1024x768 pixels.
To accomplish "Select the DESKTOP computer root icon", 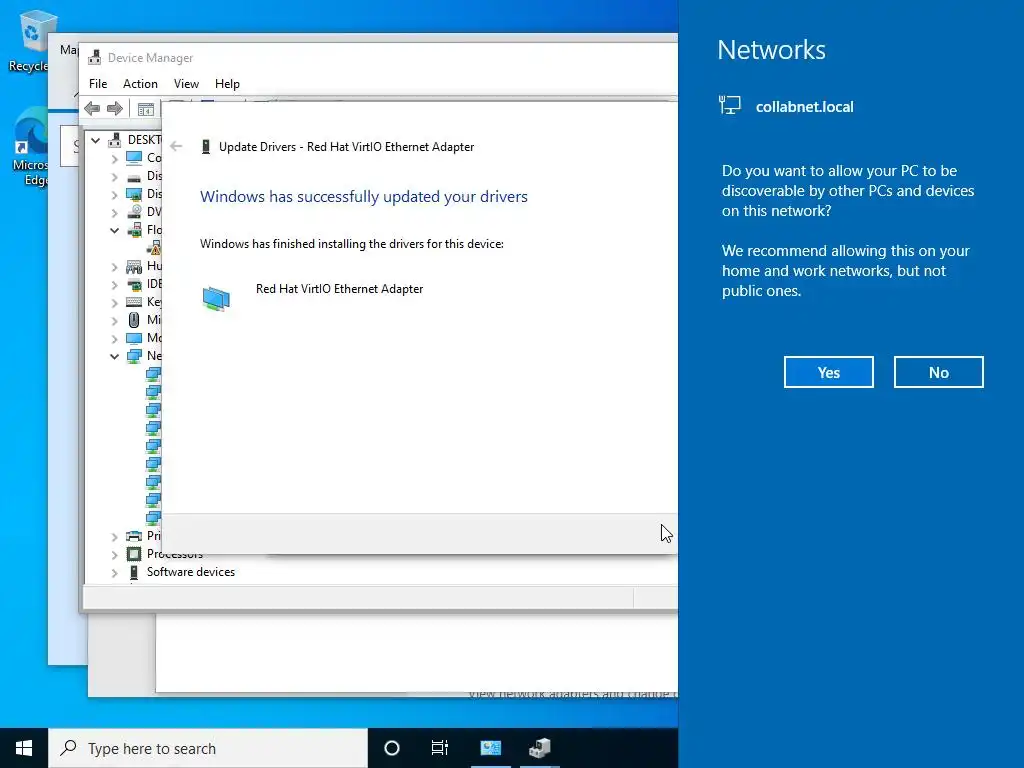I will pos(115,140).
